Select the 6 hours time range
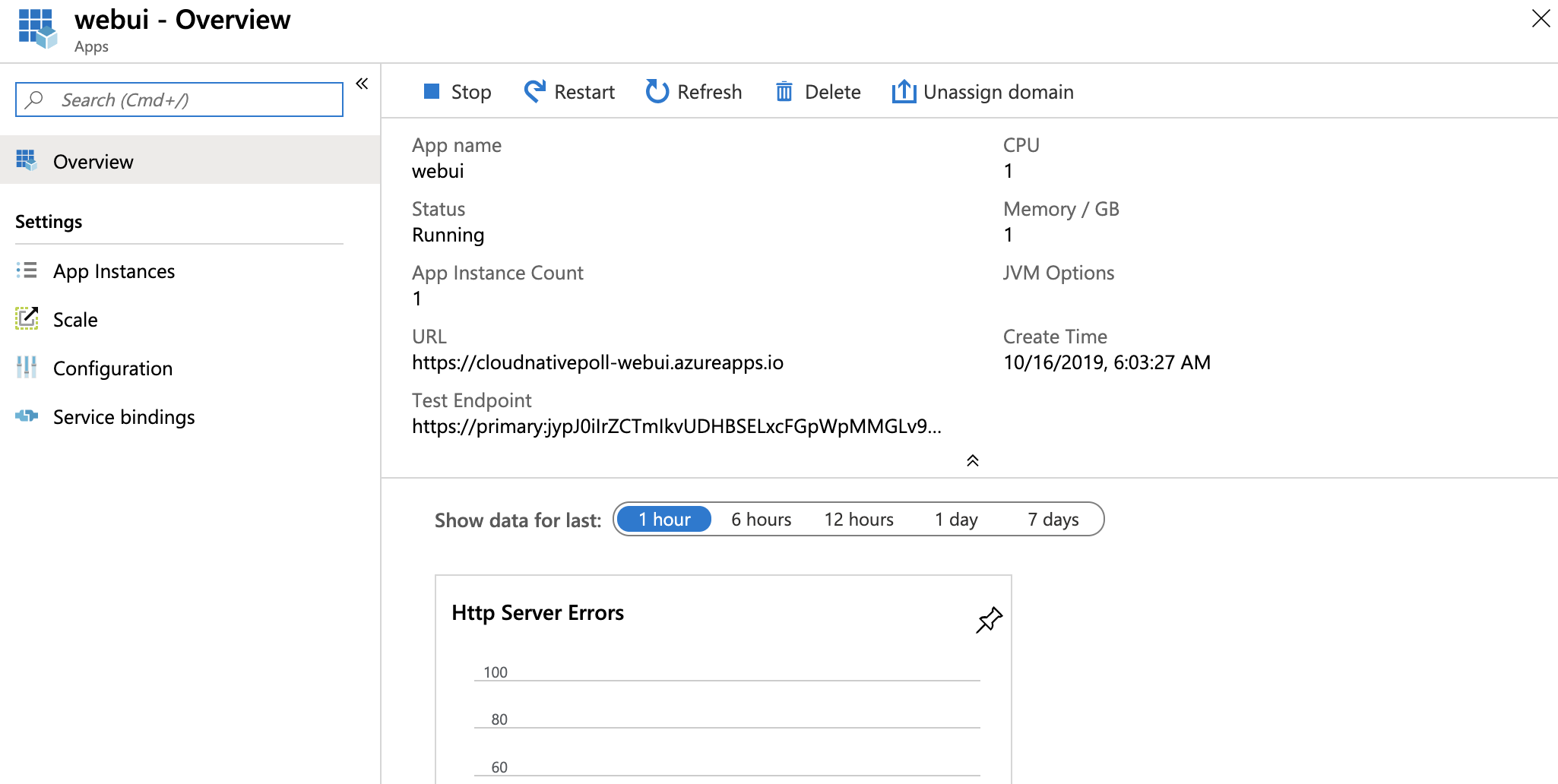The height and width of the screenshot is (784, 1558). pyautogui.click(x=761, y=520)
